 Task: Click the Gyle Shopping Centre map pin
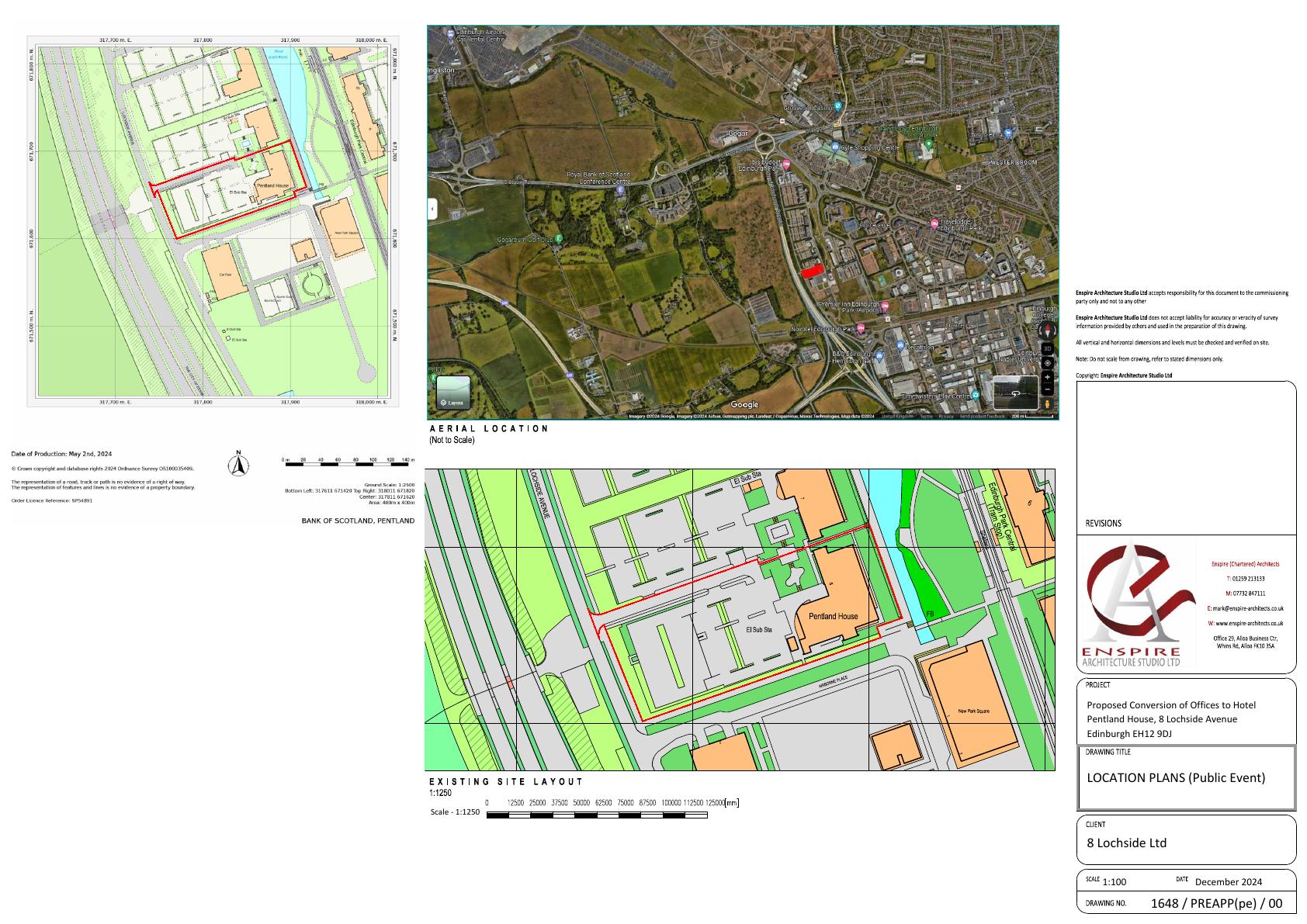point(837,147)
